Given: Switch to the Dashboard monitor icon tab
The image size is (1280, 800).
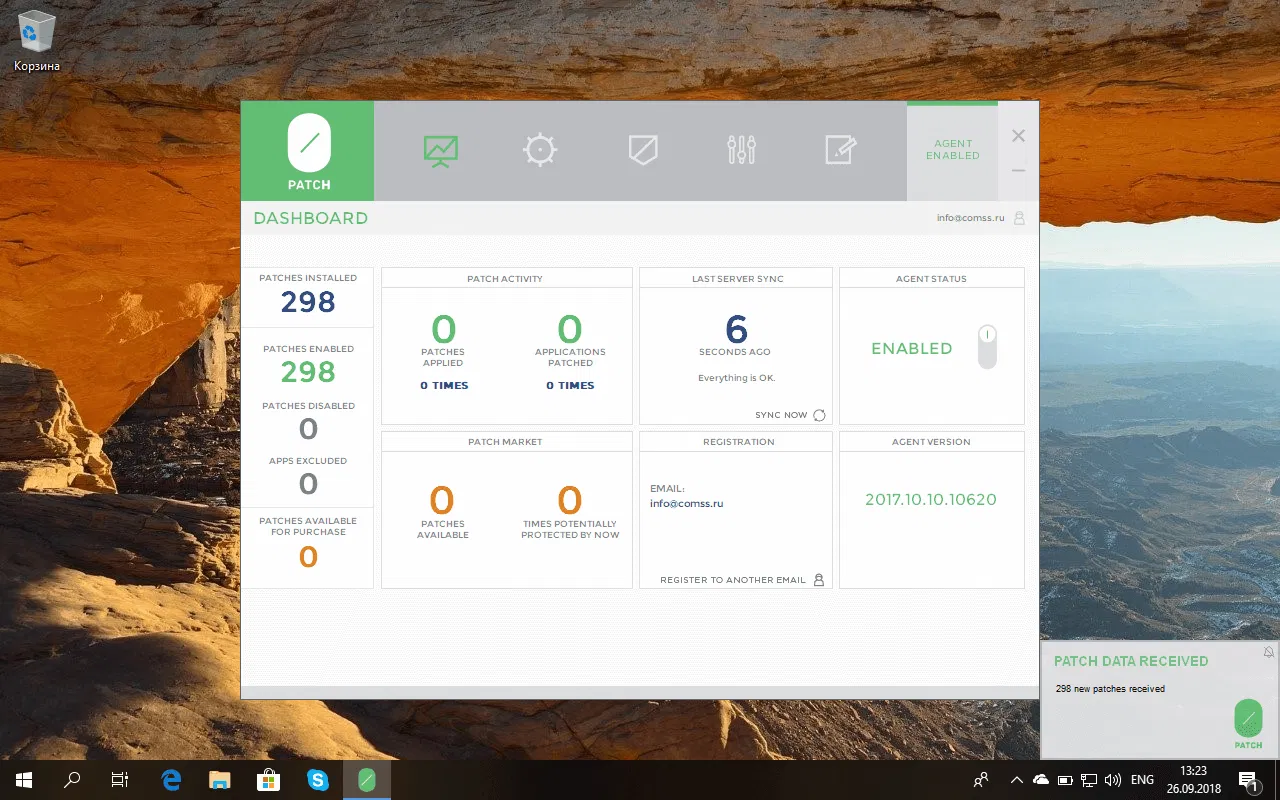Looking at the screenshot, I should tap(440, 149).
